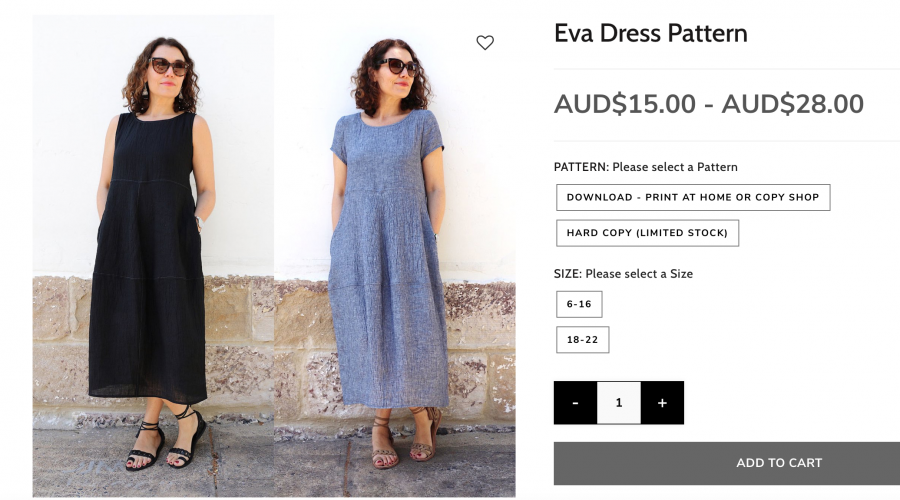Open the black sleeveless dress photo
The height and width of the screenshot is (500, 900).
click(x=153, y=256)
